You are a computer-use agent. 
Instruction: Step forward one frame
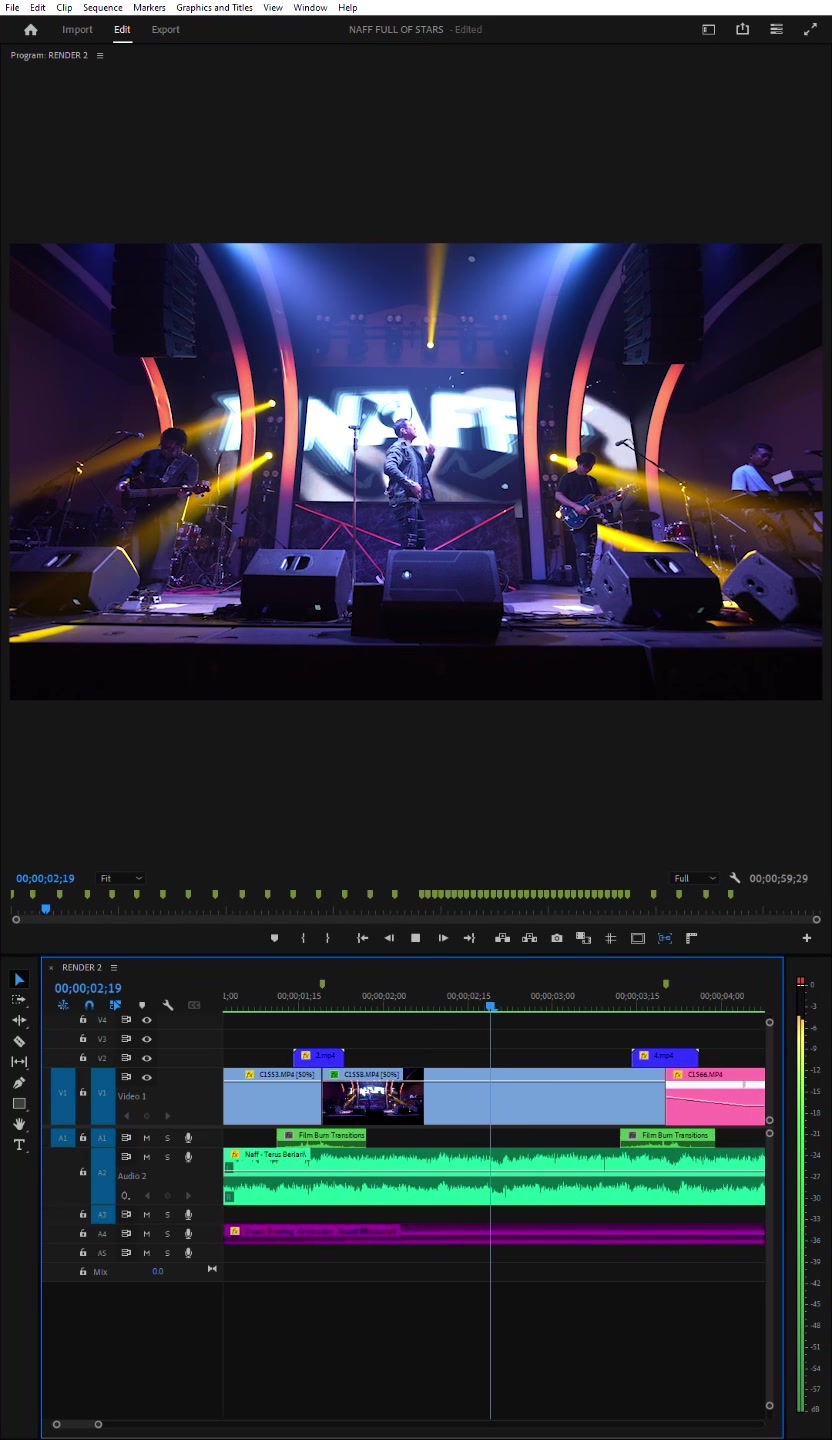pyautogui.click(x=443, y=938)
